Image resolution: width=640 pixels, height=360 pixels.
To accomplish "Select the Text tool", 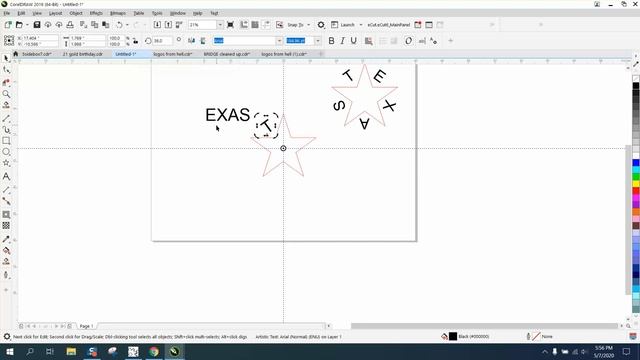I will coord(6,176).
